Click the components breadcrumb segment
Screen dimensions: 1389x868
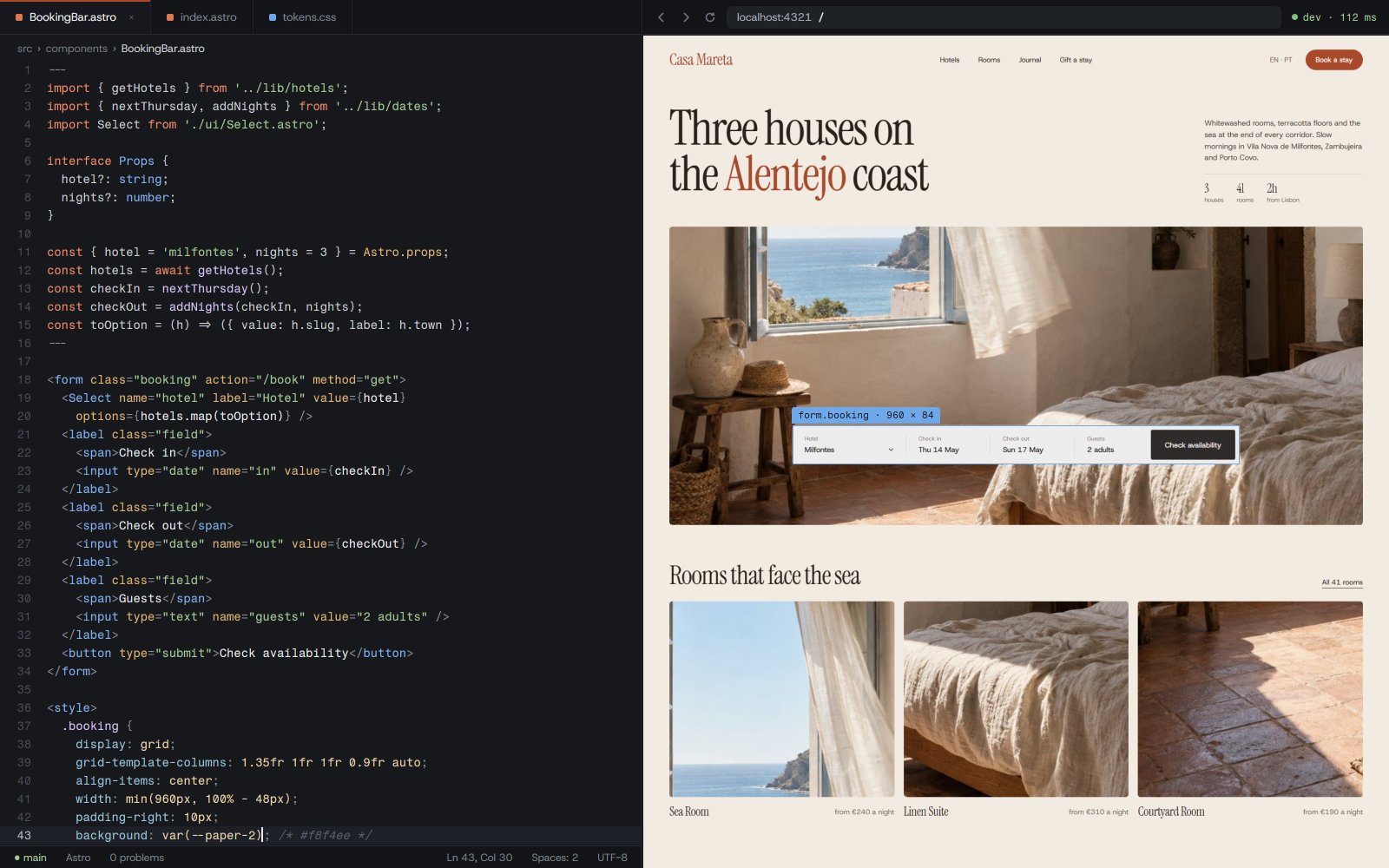[76, 49]
